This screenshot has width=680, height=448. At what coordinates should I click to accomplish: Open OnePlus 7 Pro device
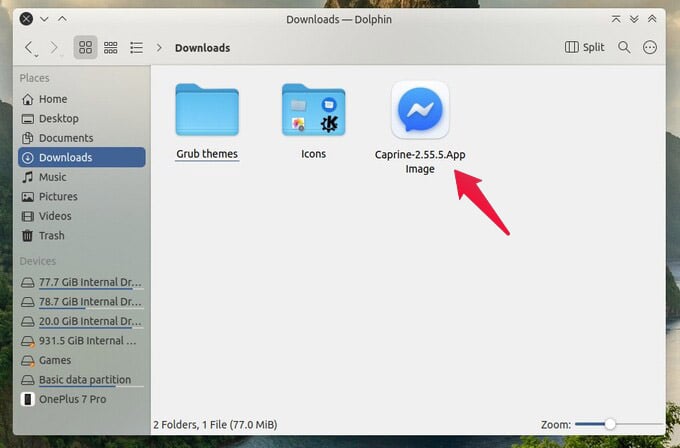click(x=82, y=399)
